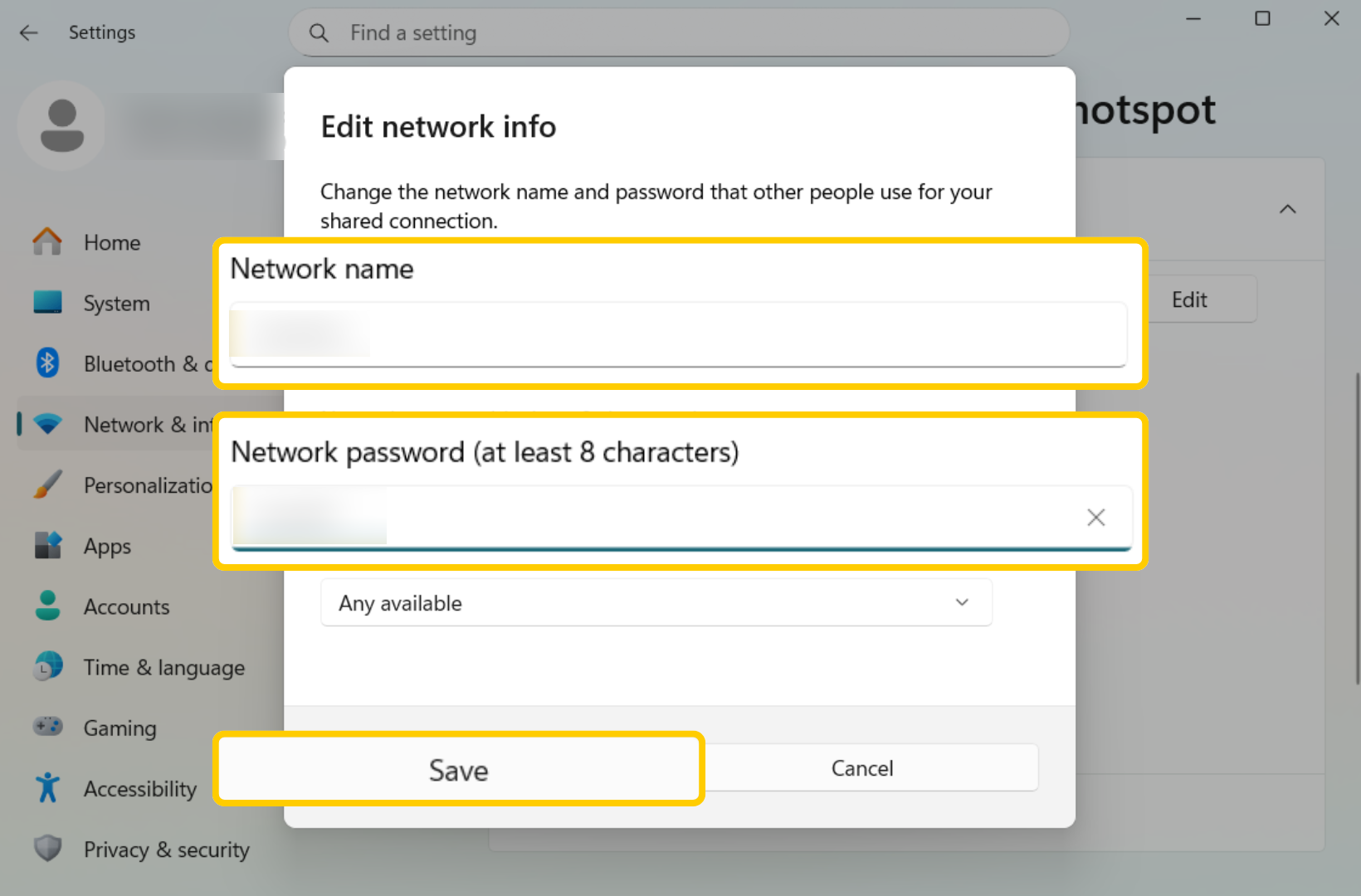Click the user profile avatar
Screen dimensions: 1361x896
(x=62, y=125)
